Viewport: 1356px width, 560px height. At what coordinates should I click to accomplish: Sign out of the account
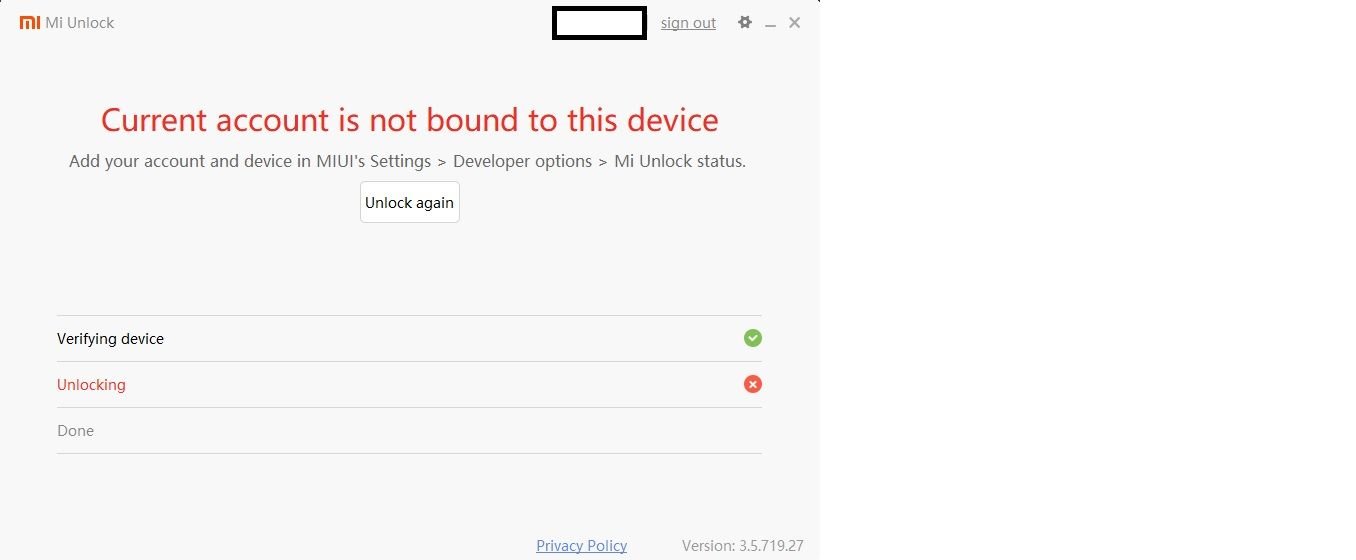[688, 23]
